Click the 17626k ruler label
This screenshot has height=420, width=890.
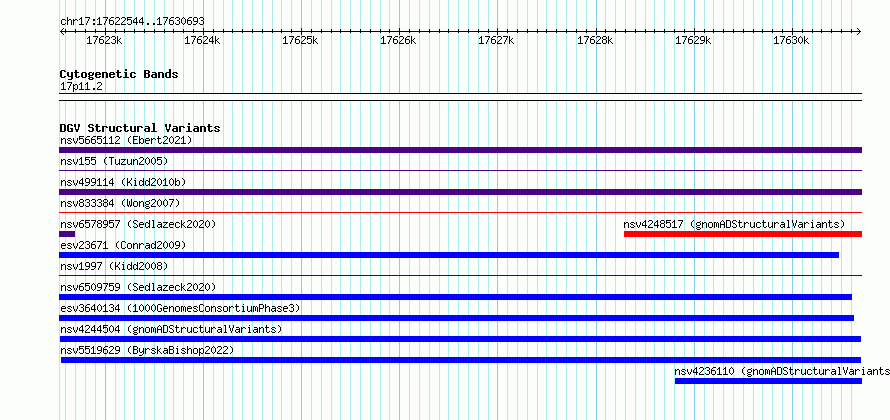pyautogui.click(x=398, y=40)
